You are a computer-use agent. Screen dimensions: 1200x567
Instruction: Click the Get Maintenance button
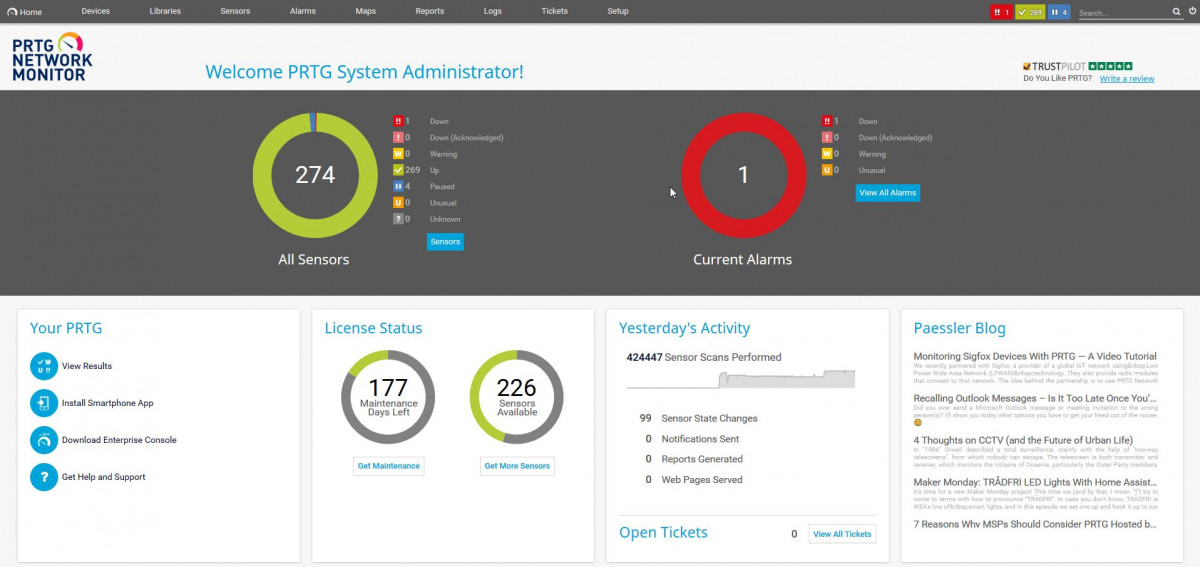coord(389,466)
